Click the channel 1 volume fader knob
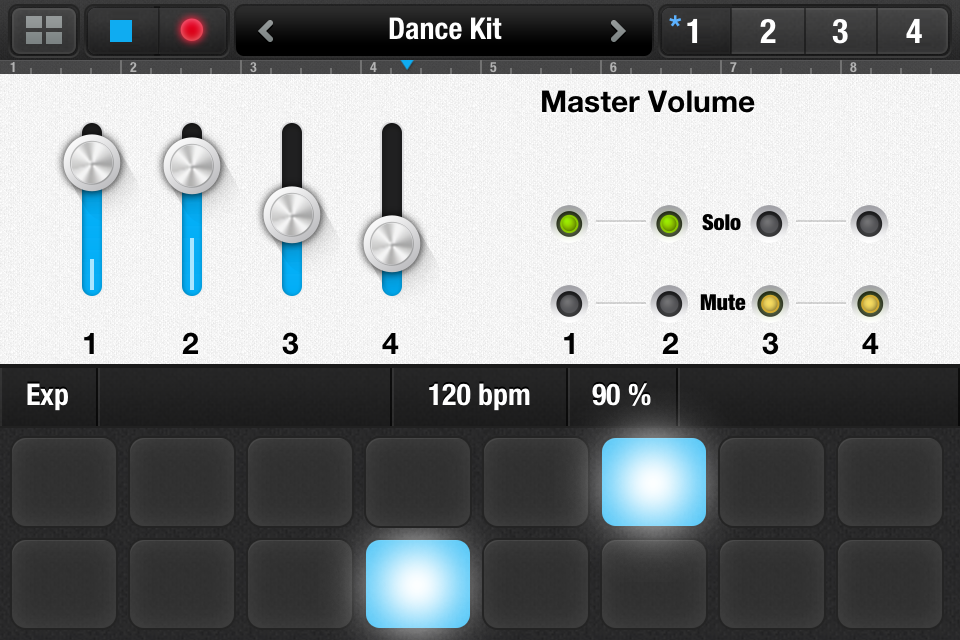The width and height of the screenshot is (960, 640). pos(92,162)
